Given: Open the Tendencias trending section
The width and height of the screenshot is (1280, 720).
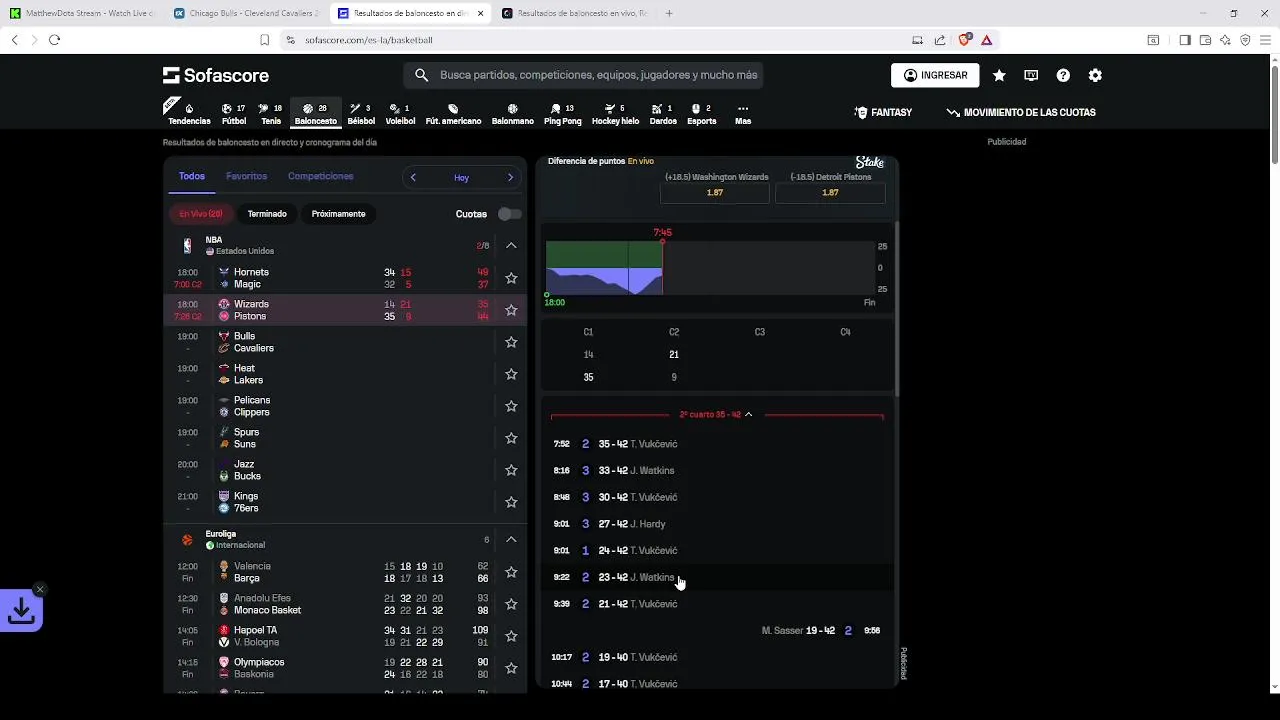Looking at the screenshot, I should click(x=189, y=114).
